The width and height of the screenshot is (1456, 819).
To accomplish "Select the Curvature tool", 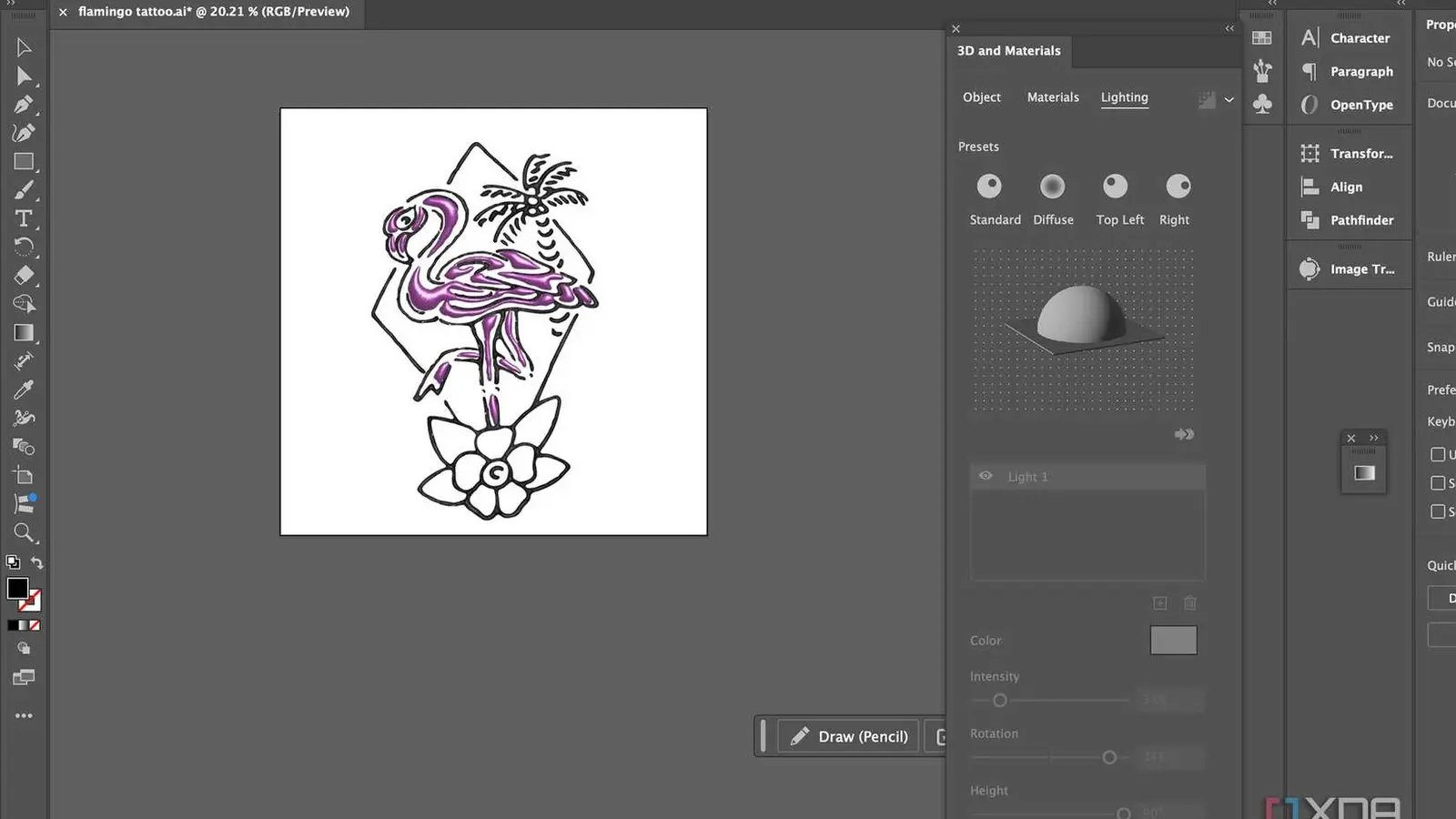I will [24, 133].
